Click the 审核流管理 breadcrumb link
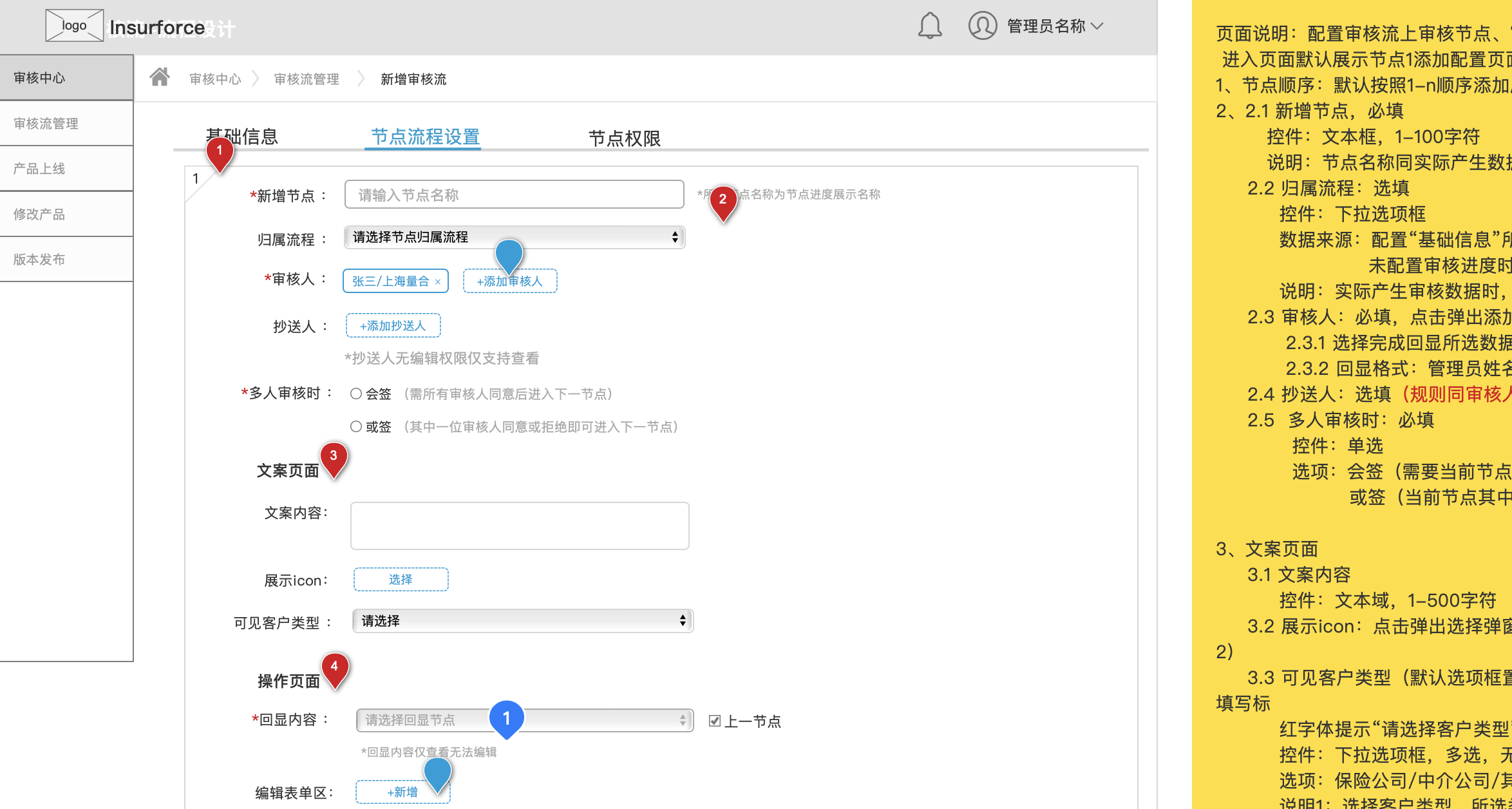Viewport: 1512px width, 809px height. [307, 79]
